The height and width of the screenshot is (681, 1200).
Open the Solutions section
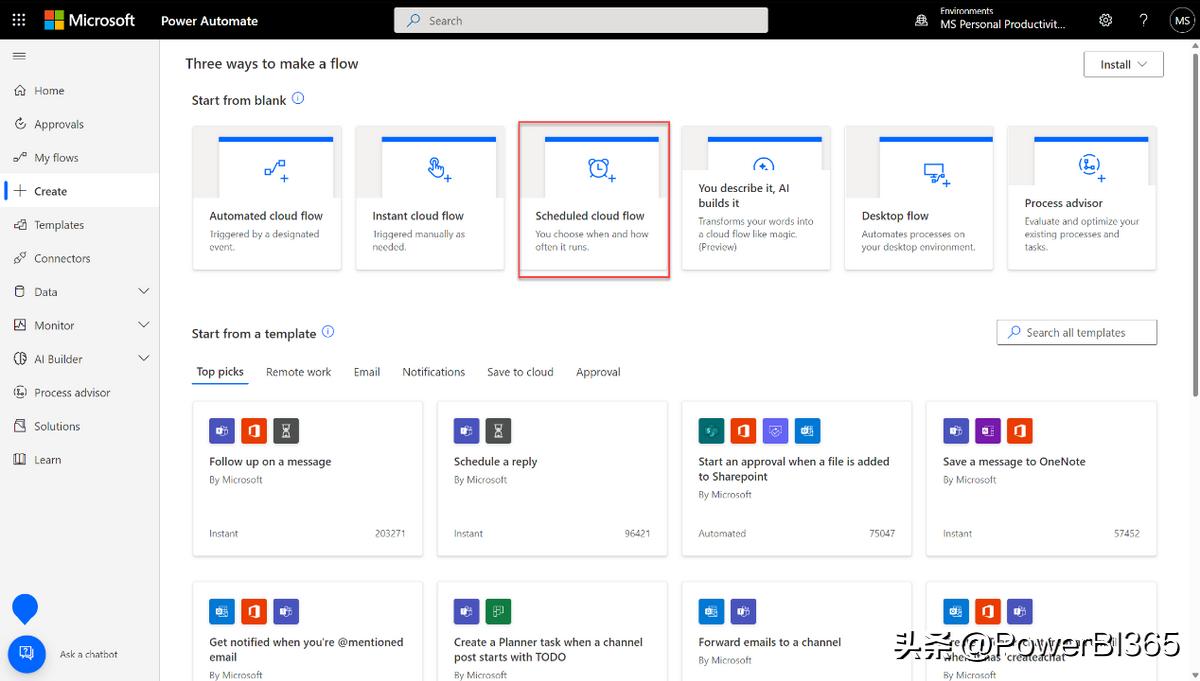click(x=57, y=425)
